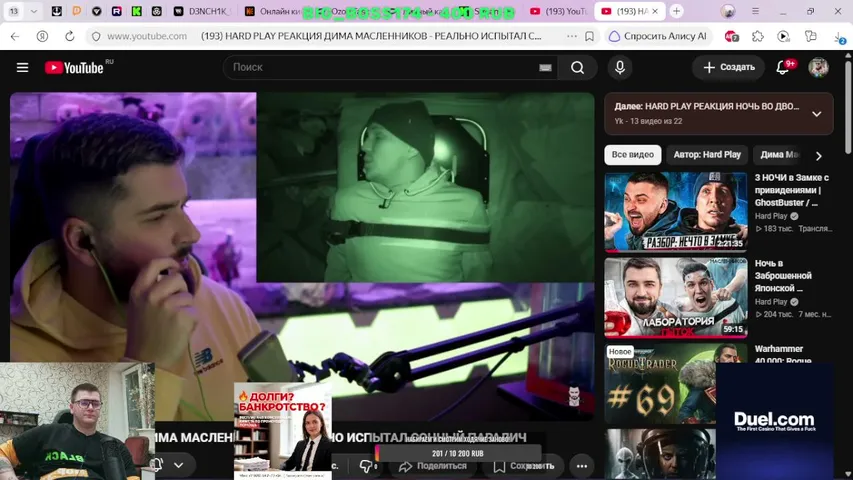Click the browser address bar URL
The image size is (853, 480).
click(x=147, y=36)
